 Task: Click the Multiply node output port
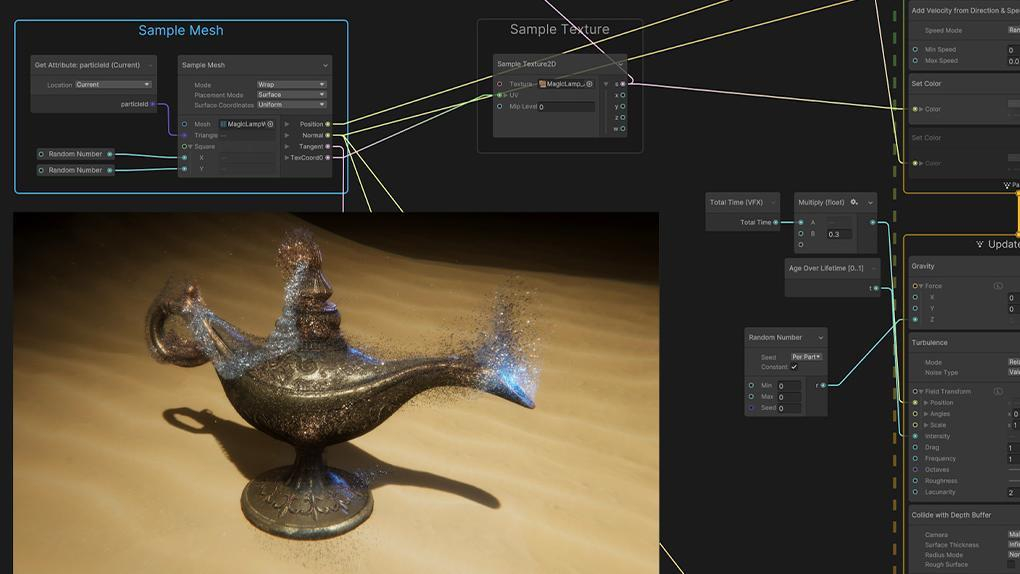[872, 223]
